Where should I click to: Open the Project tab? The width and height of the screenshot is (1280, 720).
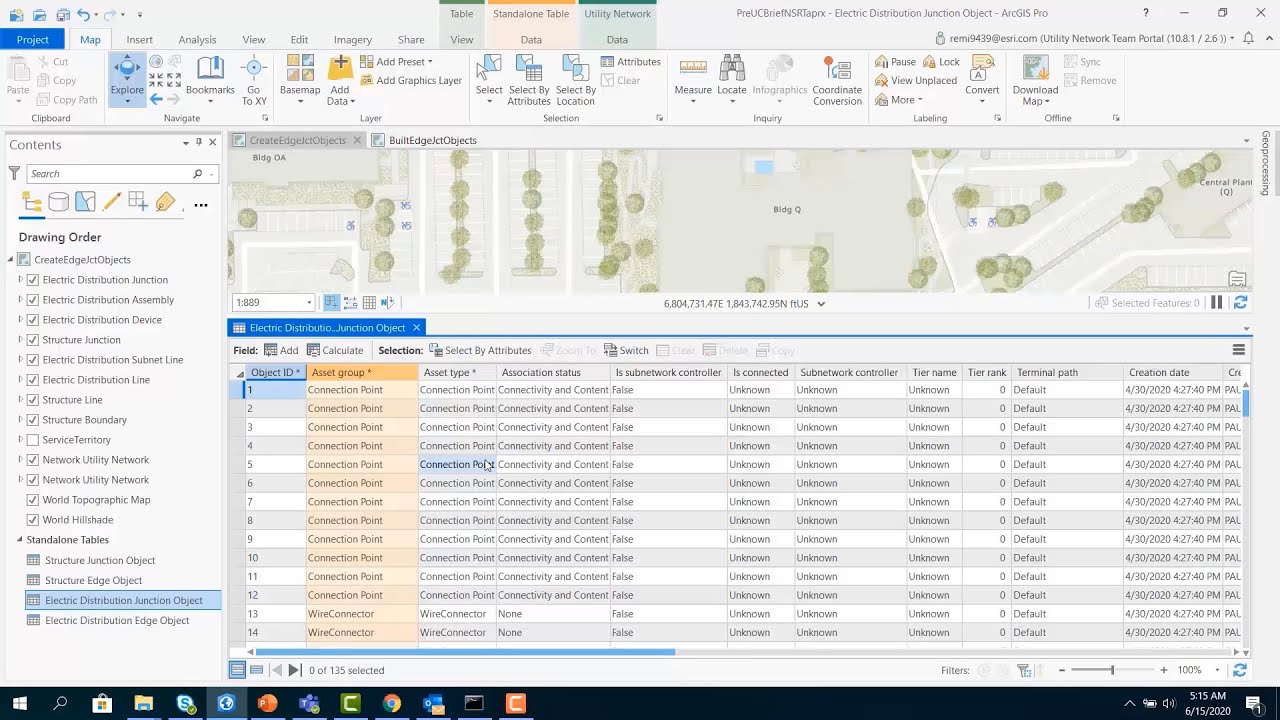(x=32, y=39)
